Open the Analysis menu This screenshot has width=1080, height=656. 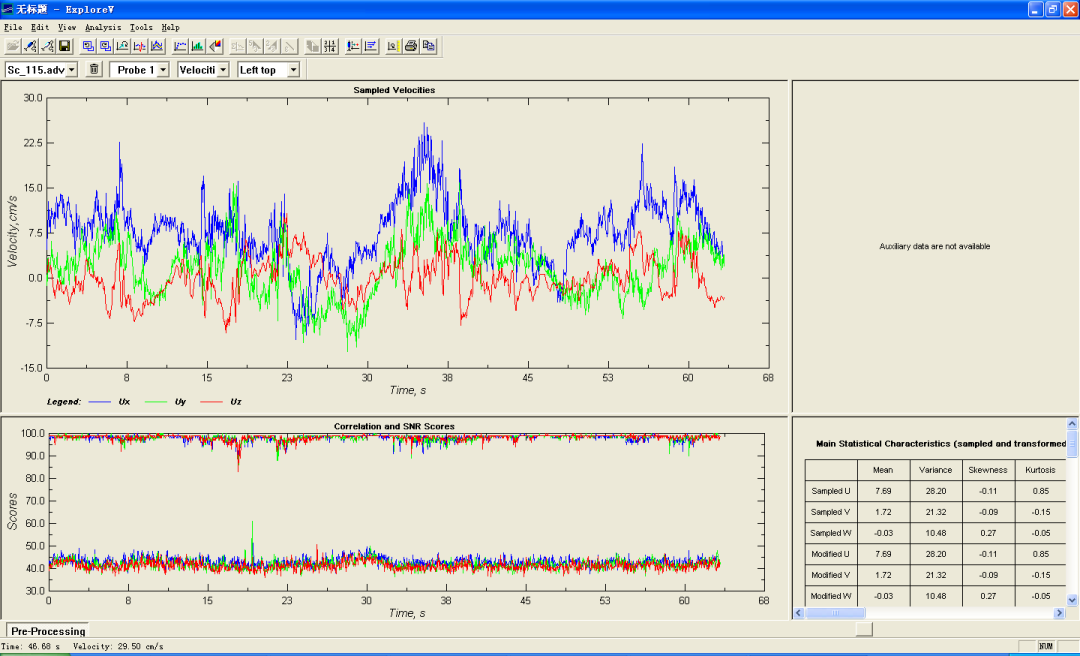103,27
